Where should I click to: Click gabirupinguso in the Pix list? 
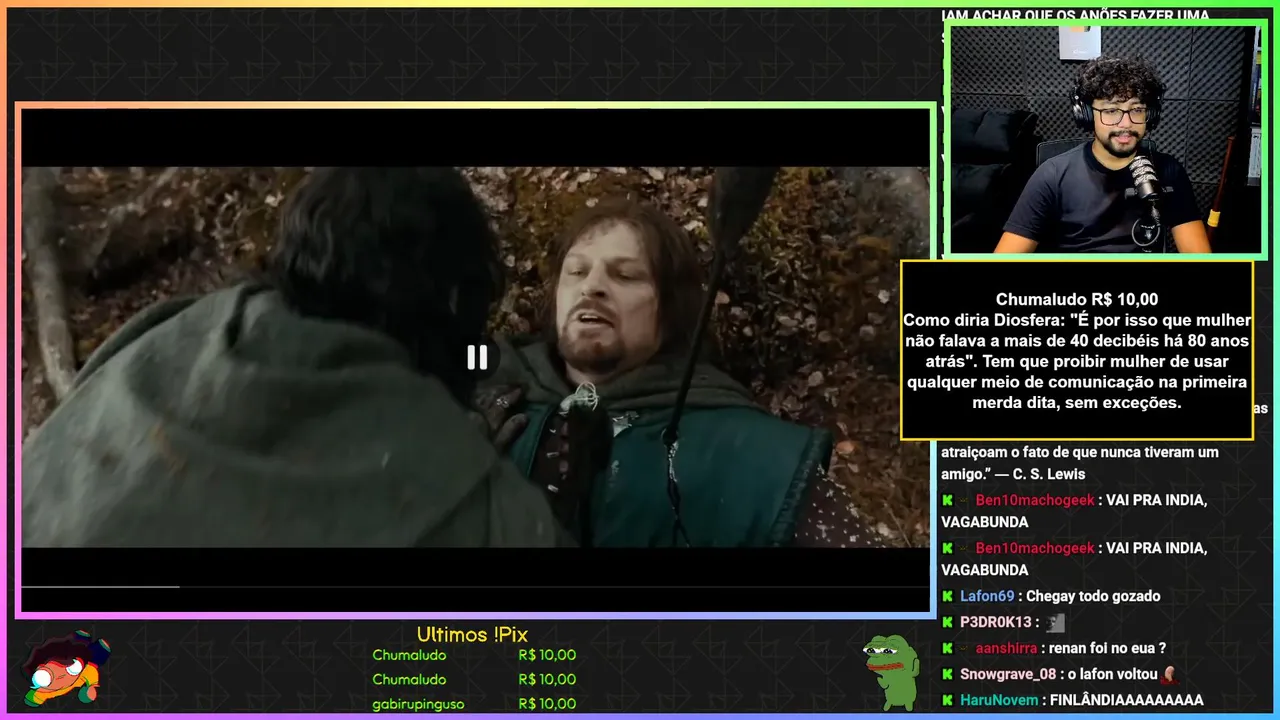point(418,704)
